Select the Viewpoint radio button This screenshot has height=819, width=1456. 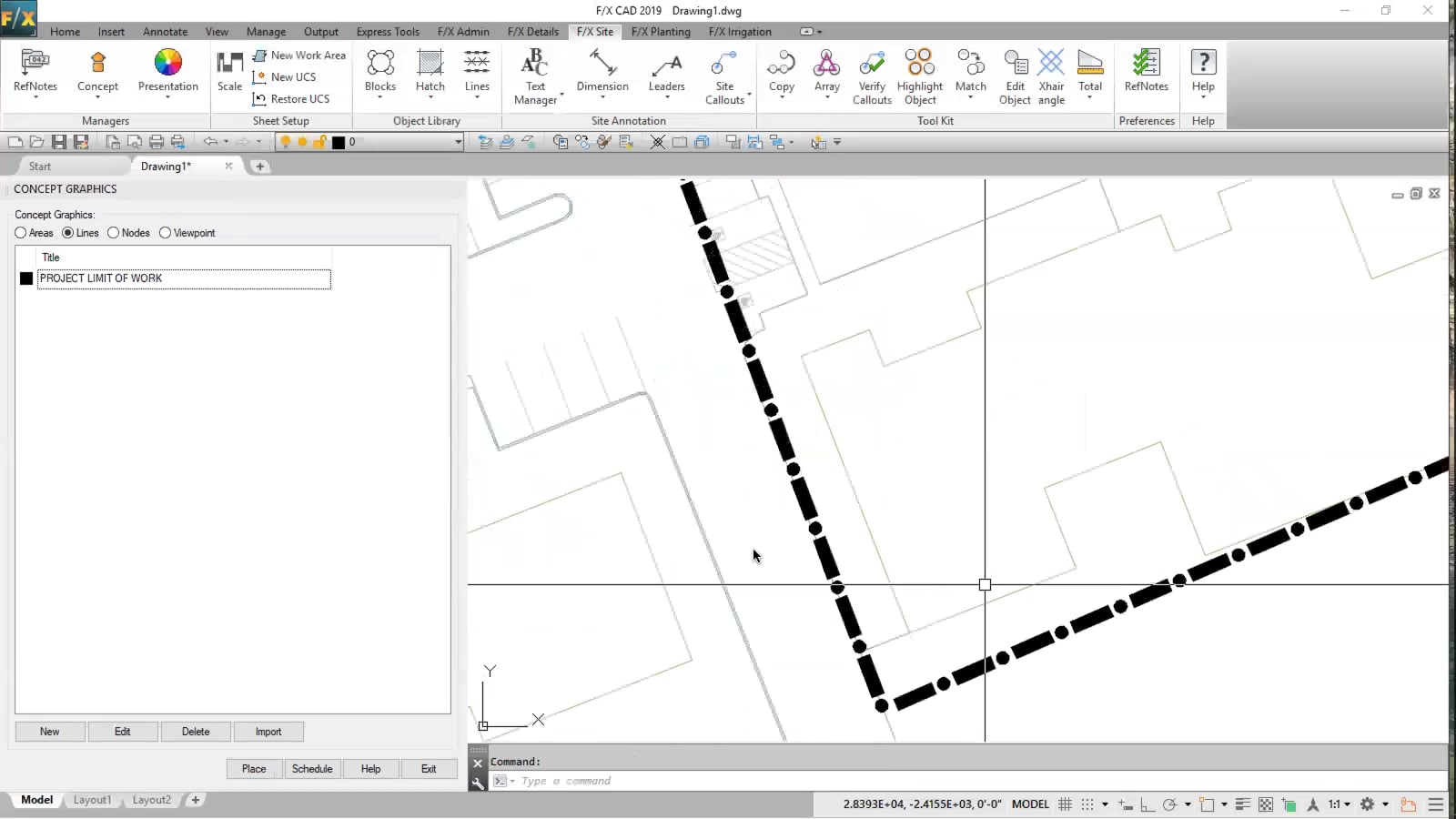click(x=166, y=233)
